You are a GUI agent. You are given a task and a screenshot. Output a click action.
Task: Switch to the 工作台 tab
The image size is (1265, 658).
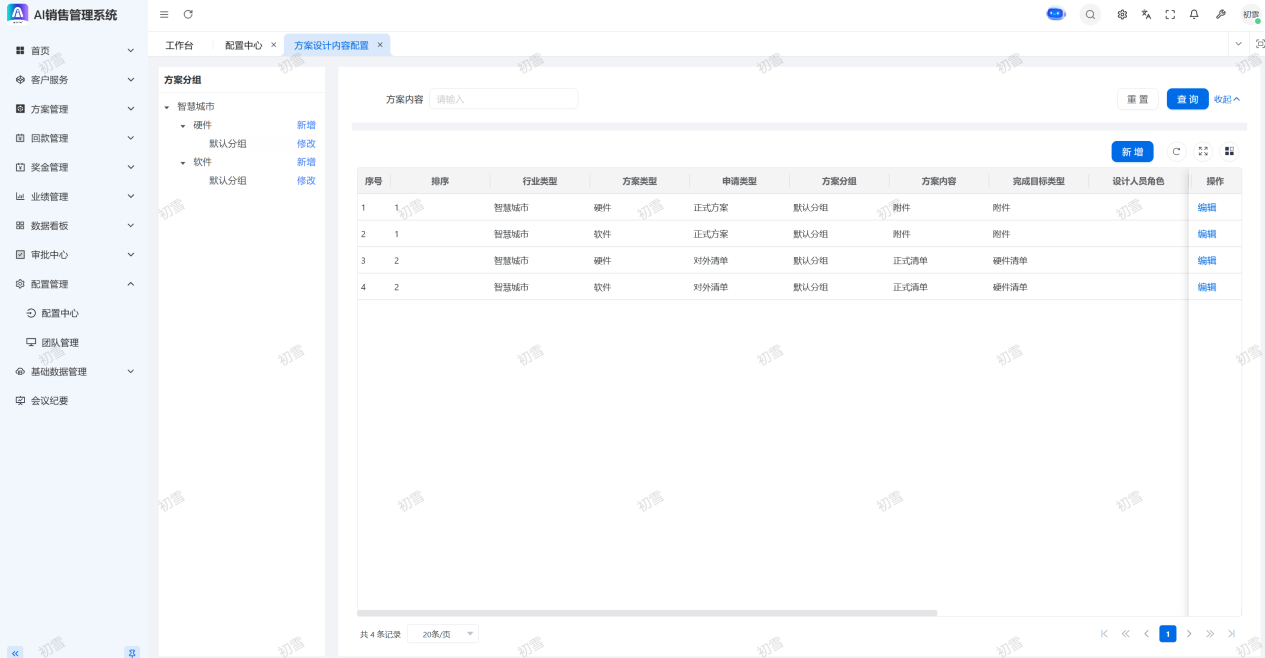point(179,45)
